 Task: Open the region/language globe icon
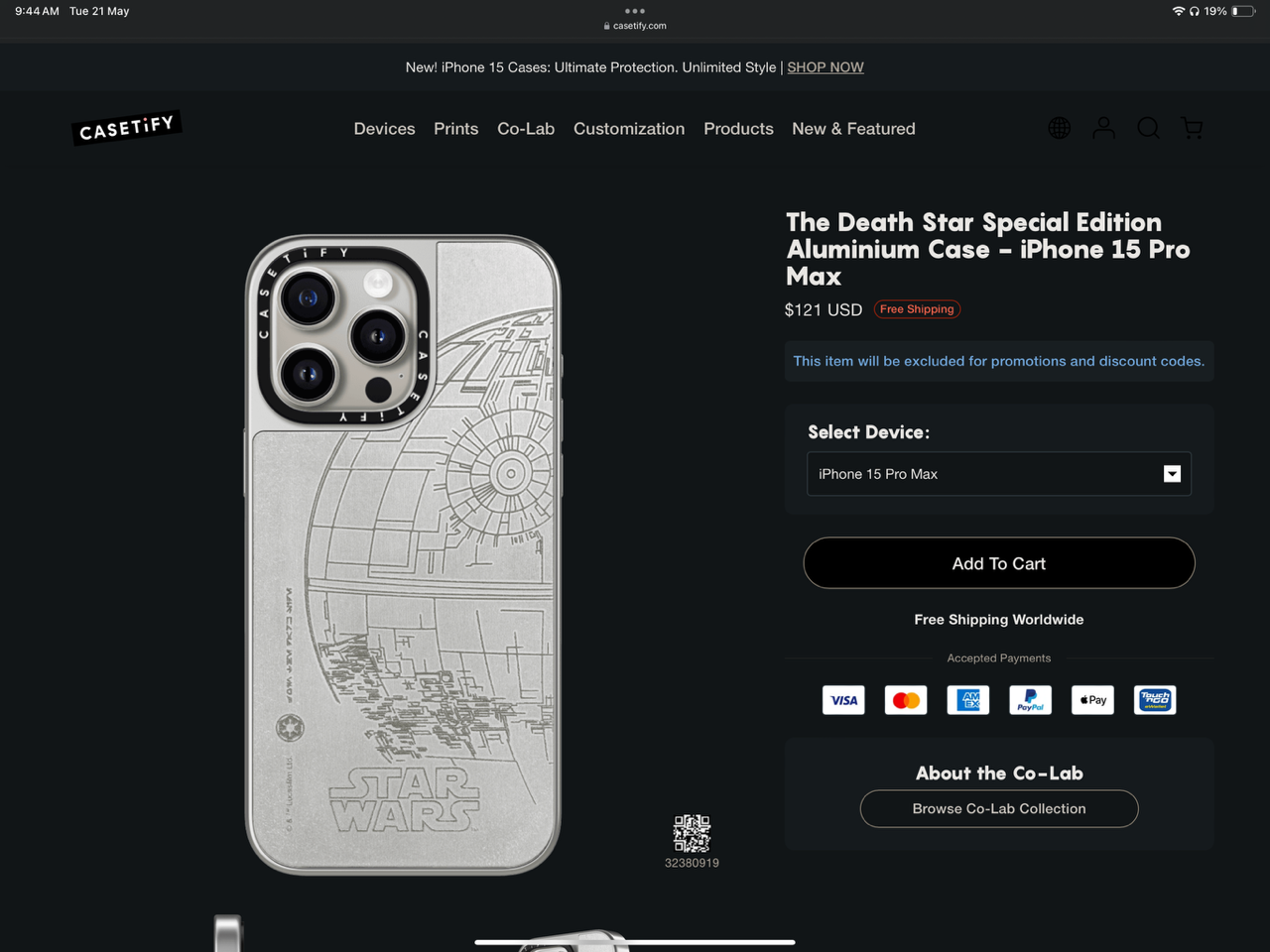pos(1060,128)
